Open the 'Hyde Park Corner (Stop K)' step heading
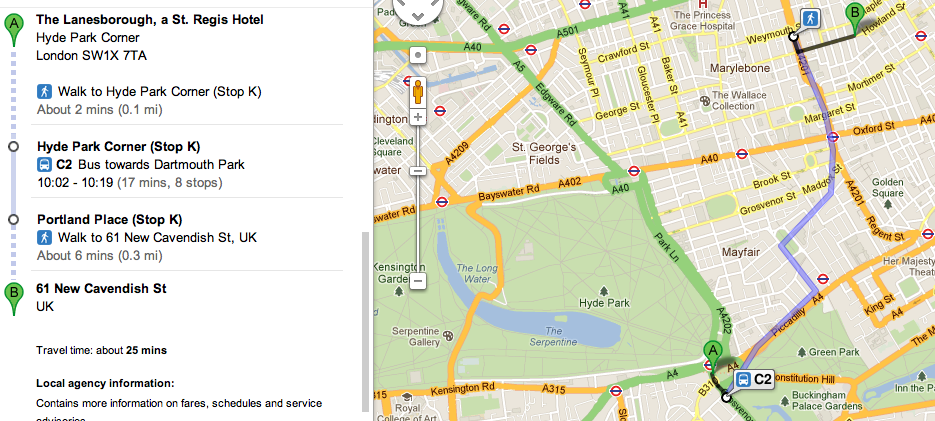 click(119, 147)
